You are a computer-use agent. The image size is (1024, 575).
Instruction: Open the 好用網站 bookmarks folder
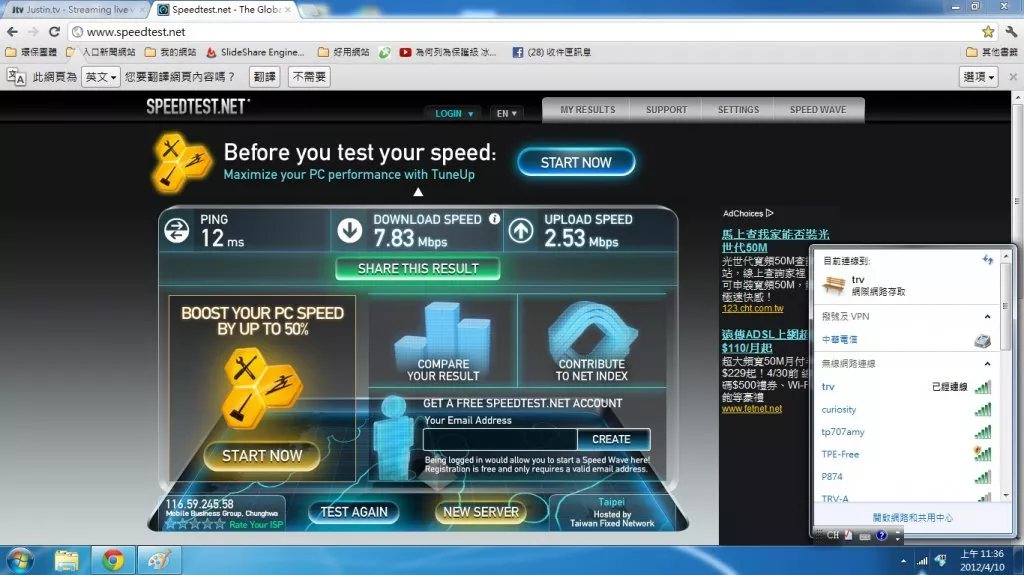tap(344, 52)
